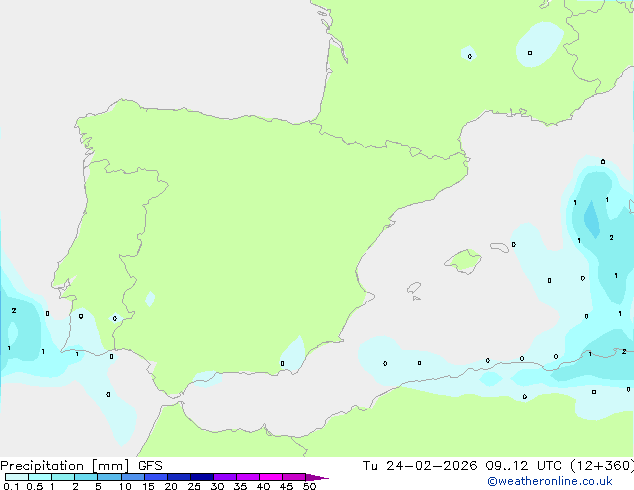Open the weatheronline.co.uk copyright link
Screen dimensions: 634x490
tap(549, 481)
